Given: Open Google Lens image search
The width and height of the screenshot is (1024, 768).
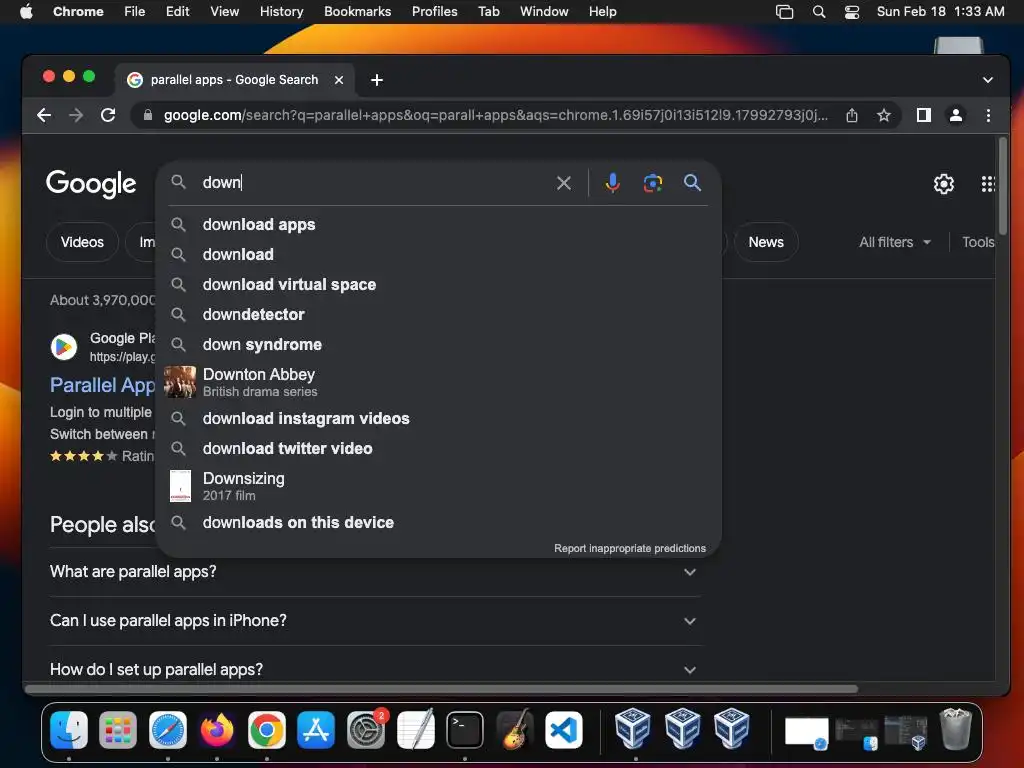Looking at the screenshot, I should point(652,183).
